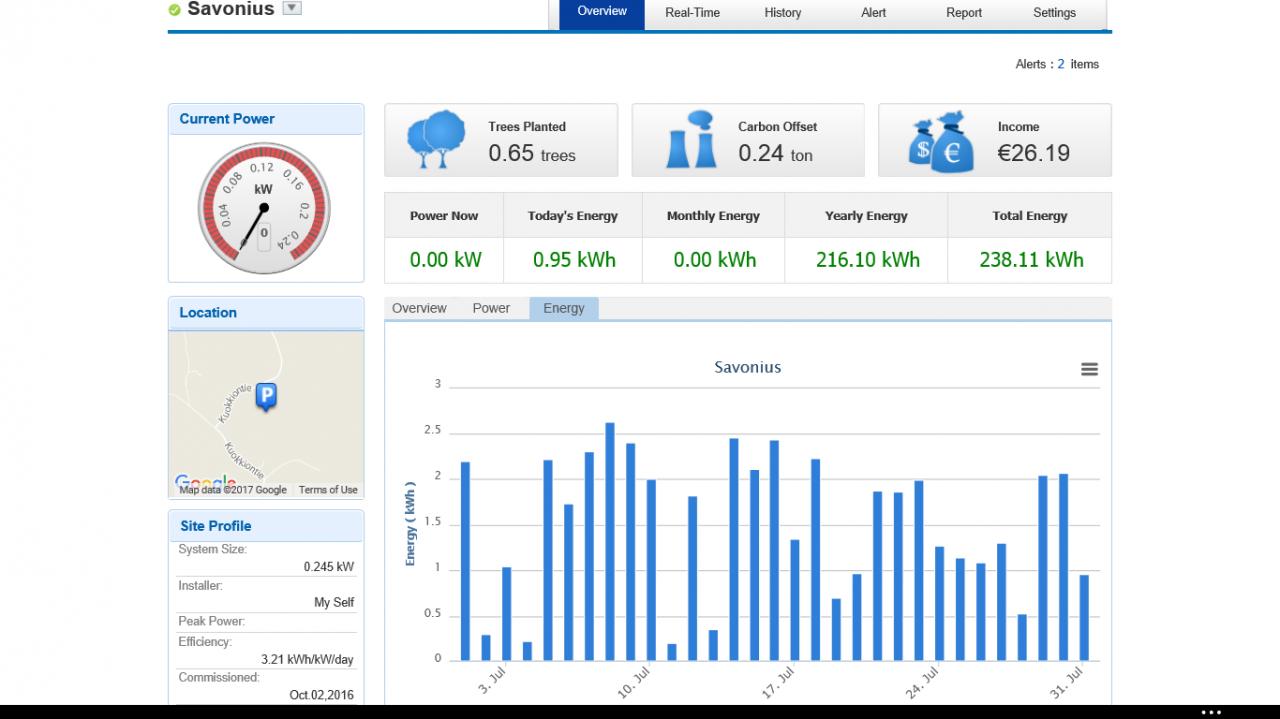Viewport: 1280px width, 719px height.
Task: Open the Savonius site dropdown arrow
Action: [x=292, y=8]
